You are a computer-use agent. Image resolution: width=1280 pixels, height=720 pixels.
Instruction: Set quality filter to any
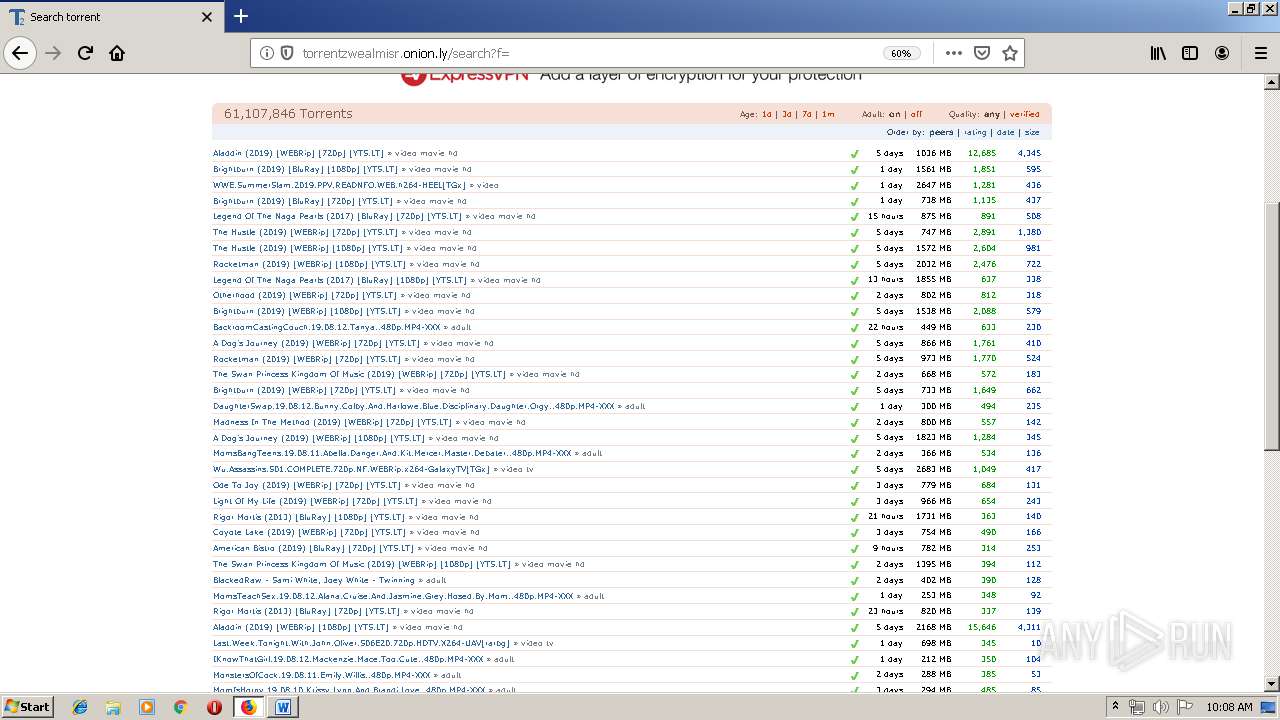992,115
